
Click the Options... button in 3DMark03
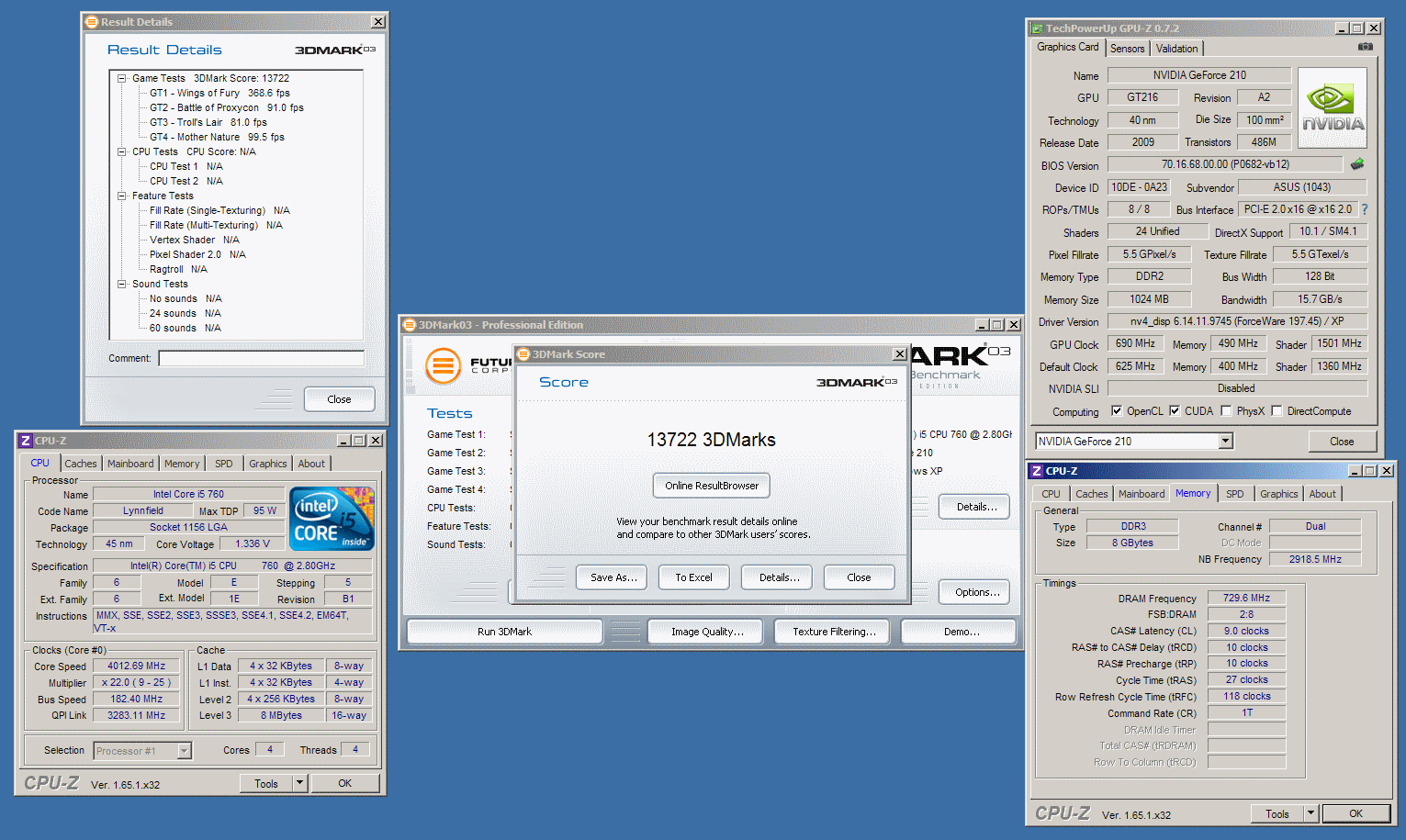(x=976, y=592)
